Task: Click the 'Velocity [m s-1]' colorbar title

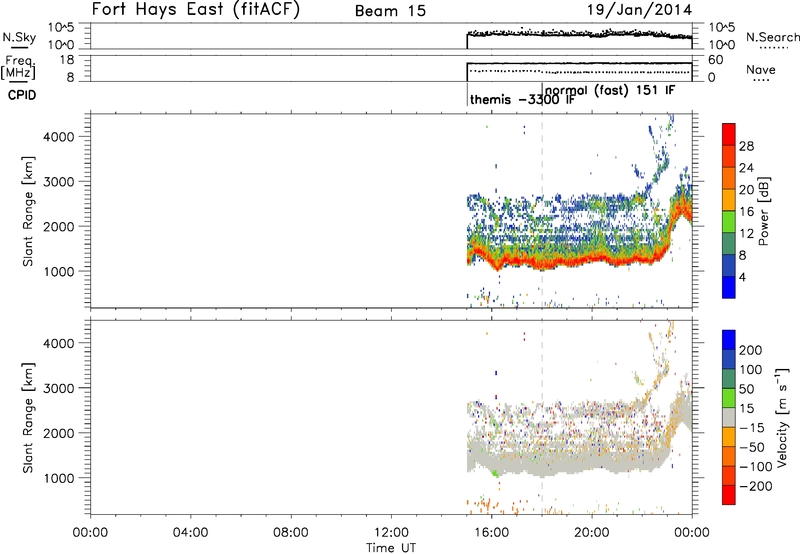Action: click(x=781, y=417)
